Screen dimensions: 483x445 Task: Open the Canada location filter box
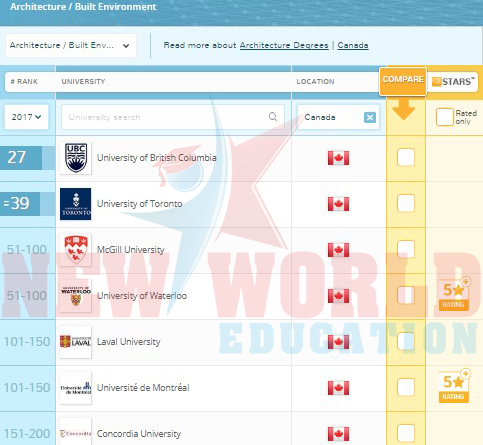click(x=338, y=117)
